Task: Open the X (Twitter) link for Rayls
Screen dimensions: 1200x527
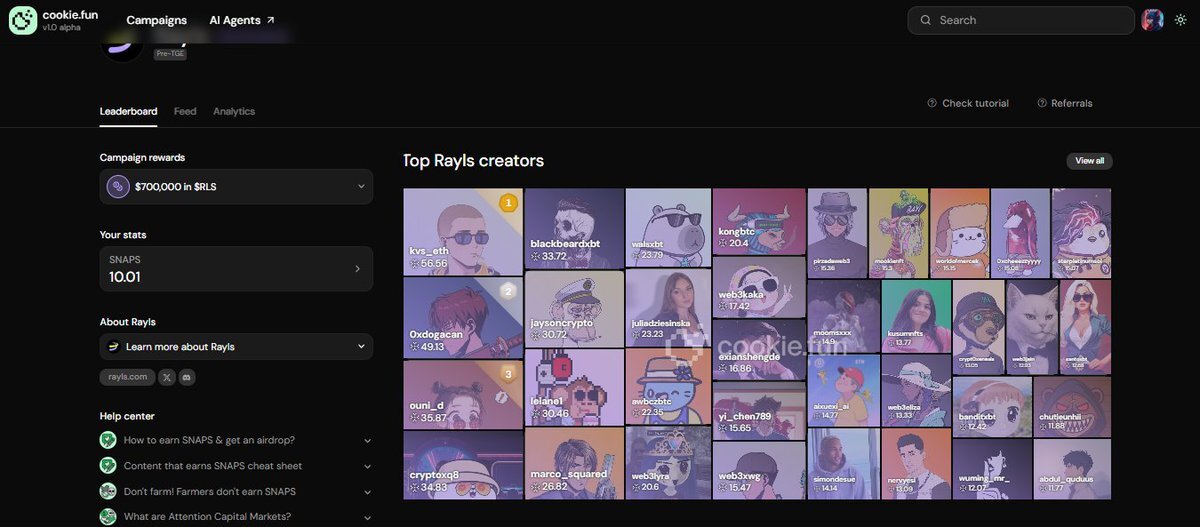Action: tap(167, 377)
